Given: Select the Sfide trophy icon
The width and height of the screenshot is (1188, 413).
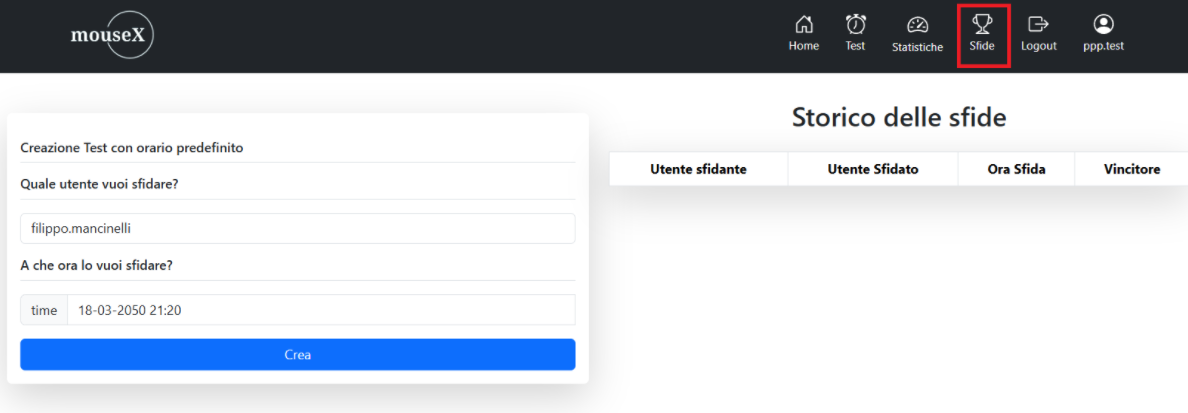Looking at the screenshot, I should pos(982,24).
